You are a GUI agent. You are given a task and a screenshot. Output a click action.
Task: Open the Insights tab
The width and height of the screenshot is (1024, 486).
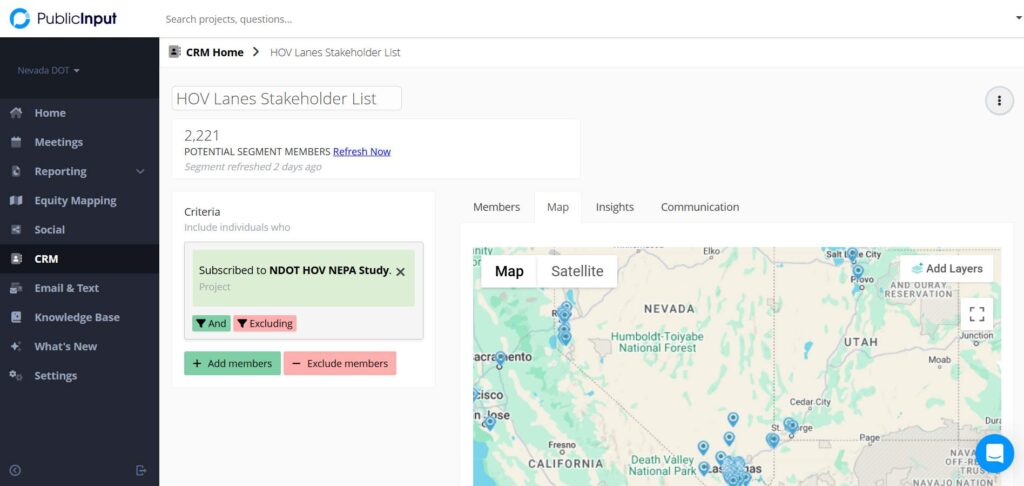click(614, 207)
